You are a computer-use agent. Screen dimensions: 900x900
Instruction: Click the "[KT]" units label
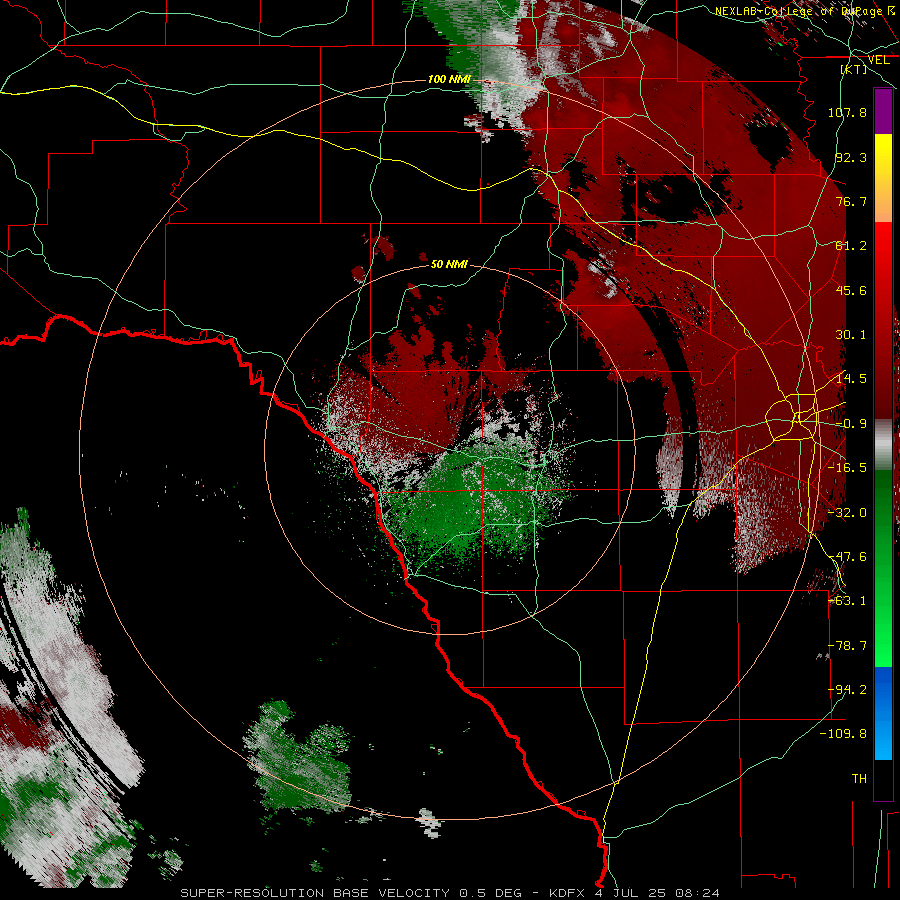coord(854,69)
